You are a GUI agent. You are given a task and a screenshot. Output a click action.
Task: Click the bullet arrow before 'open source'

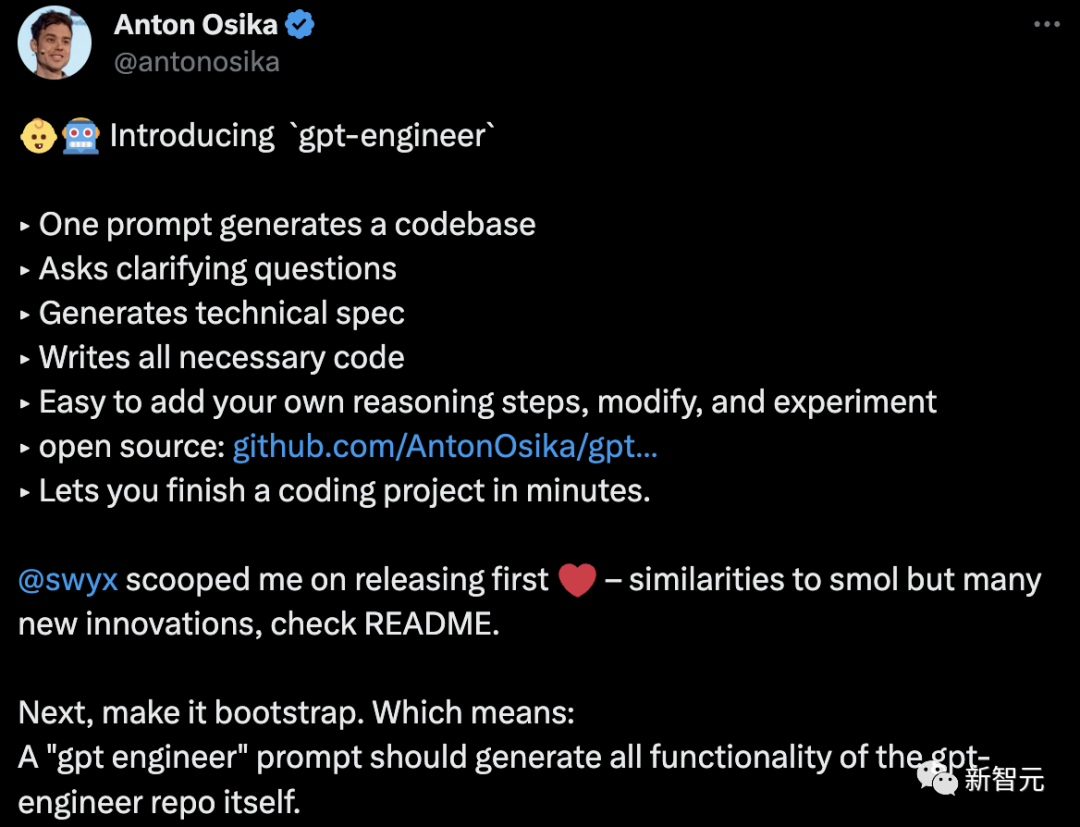tap(23, 446)
